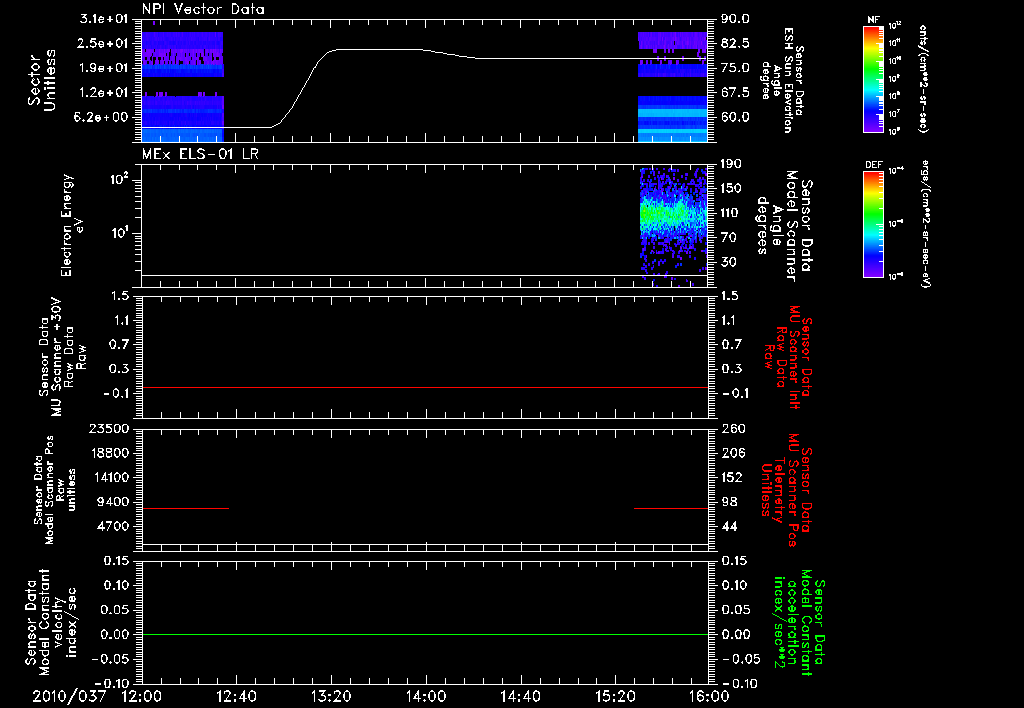This screenshot has width=1024, height=708.
Task: Click the Electron Energy eV axis label
Action: (71, 225)
